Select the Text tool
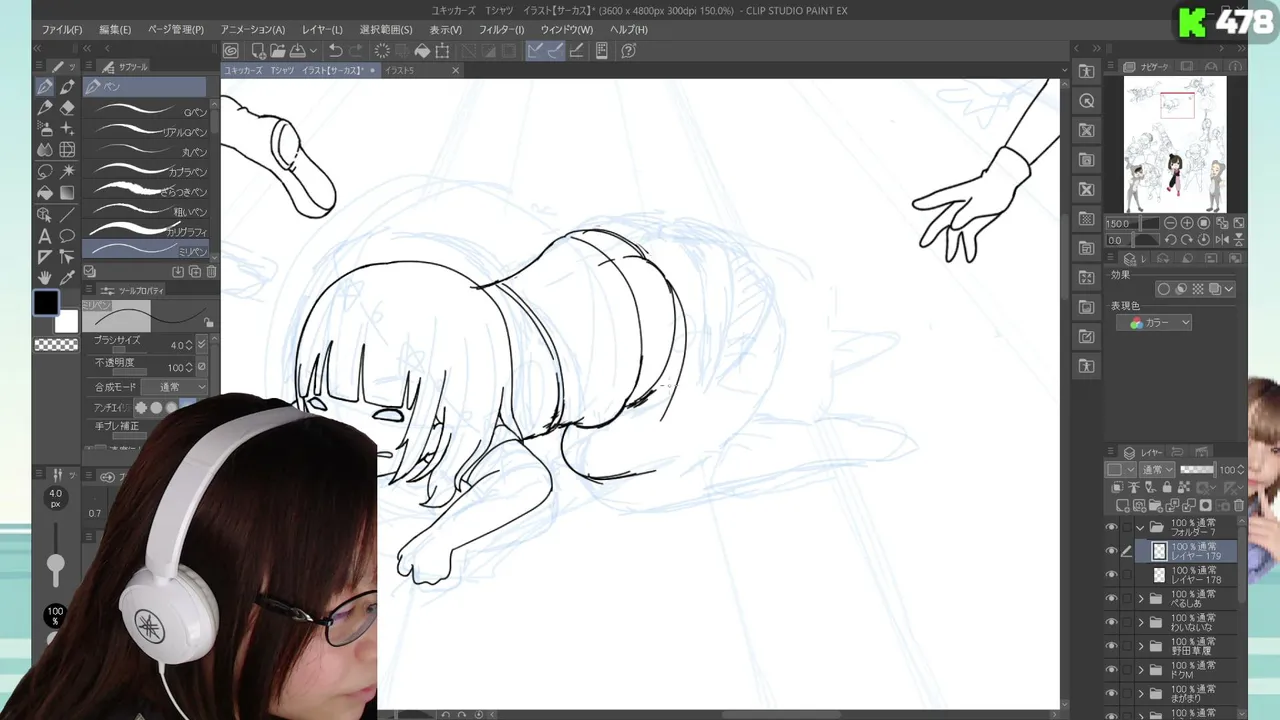Image resolution: width=1280 pixels, height=720 pixels. coord(45,236)
